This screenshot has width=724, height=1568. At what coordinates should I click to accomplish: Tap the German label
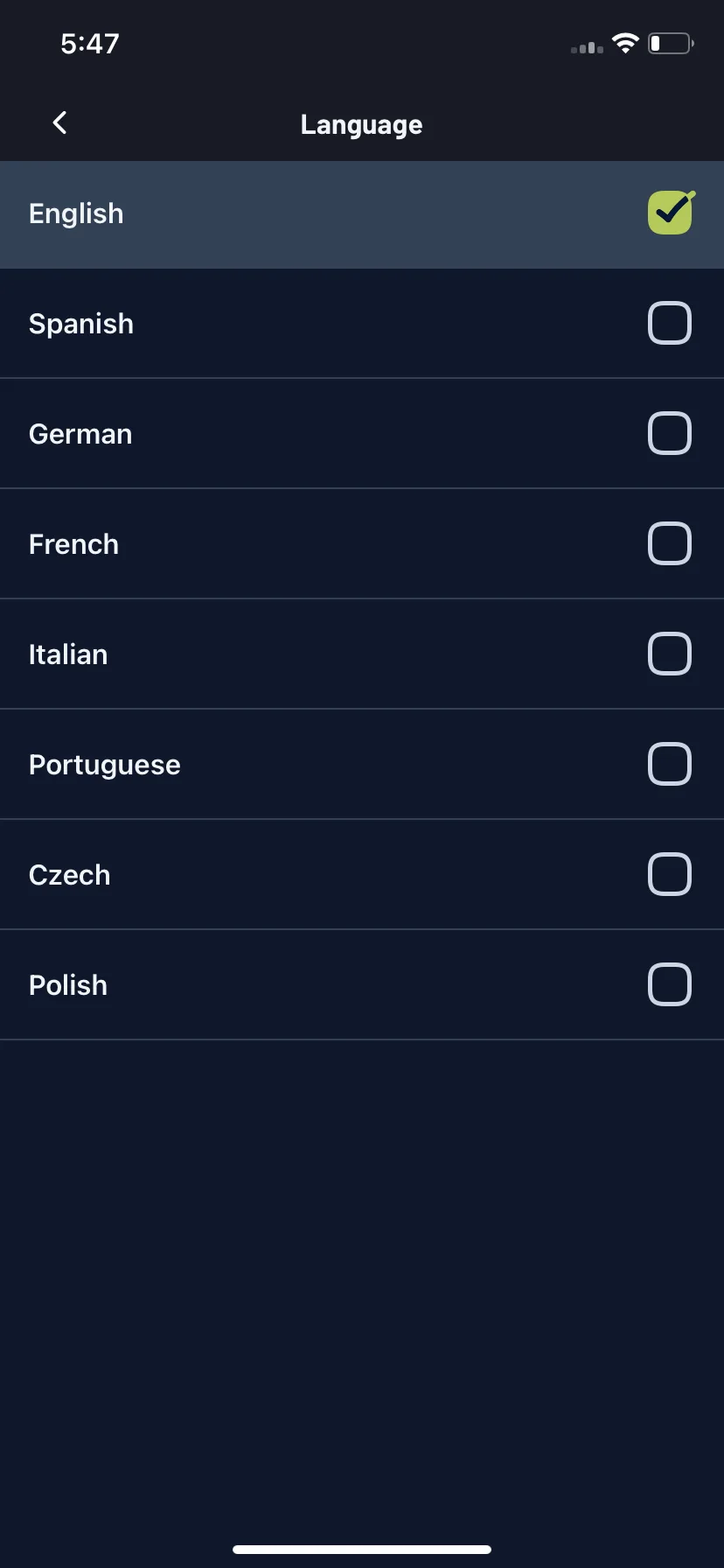pyautogui.click(x=80, y=434)
